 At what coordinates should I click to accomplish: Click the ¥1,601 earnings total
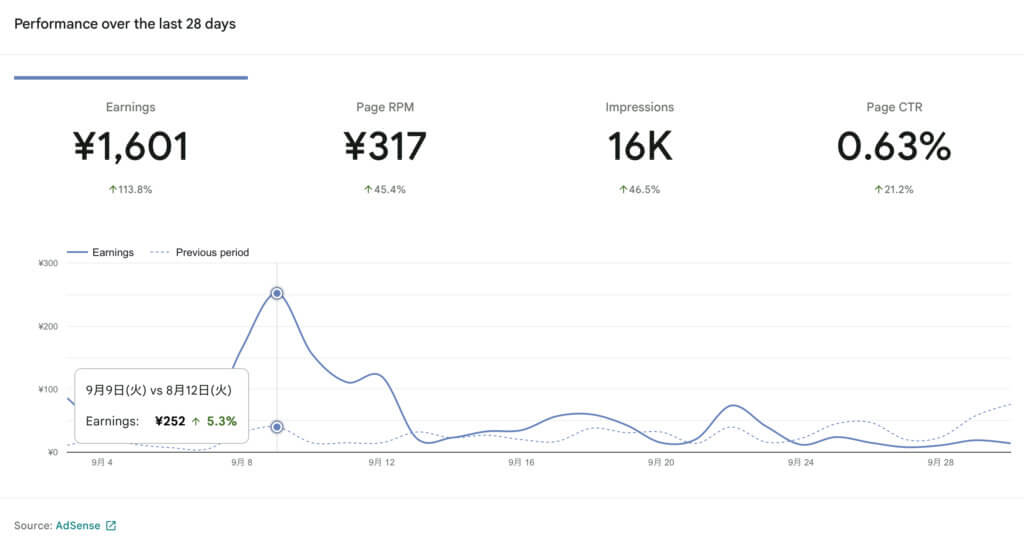[130, 147]
